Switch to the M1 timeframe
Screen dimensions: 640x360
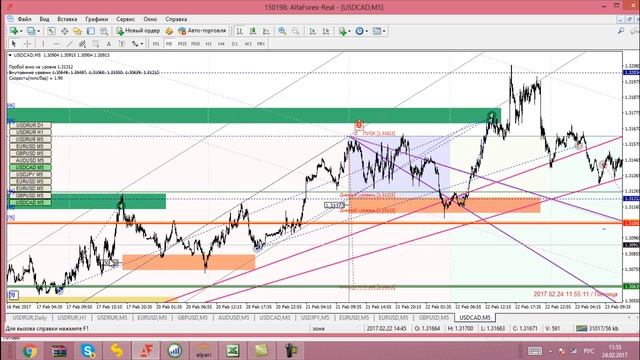156,44
